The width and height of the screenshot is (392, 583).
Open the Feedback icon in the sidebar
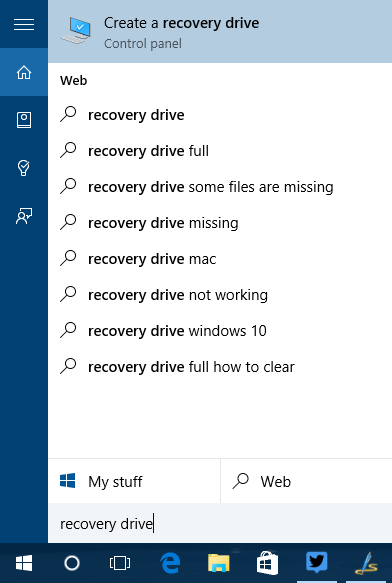pos(24,216)
